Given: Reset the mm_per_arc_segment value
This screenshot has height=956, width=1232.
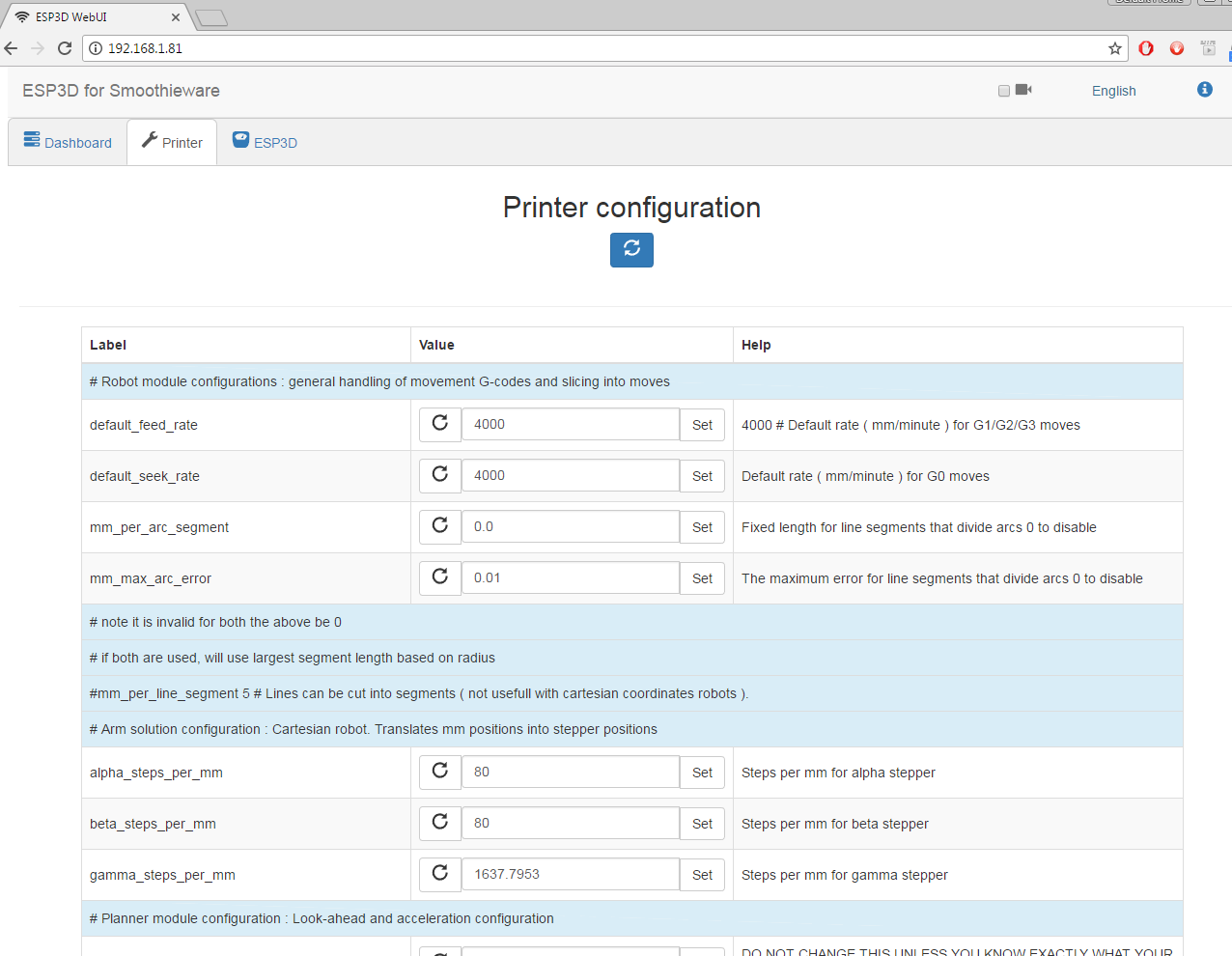Looking at the screenshot, I should tap(440, 526).
